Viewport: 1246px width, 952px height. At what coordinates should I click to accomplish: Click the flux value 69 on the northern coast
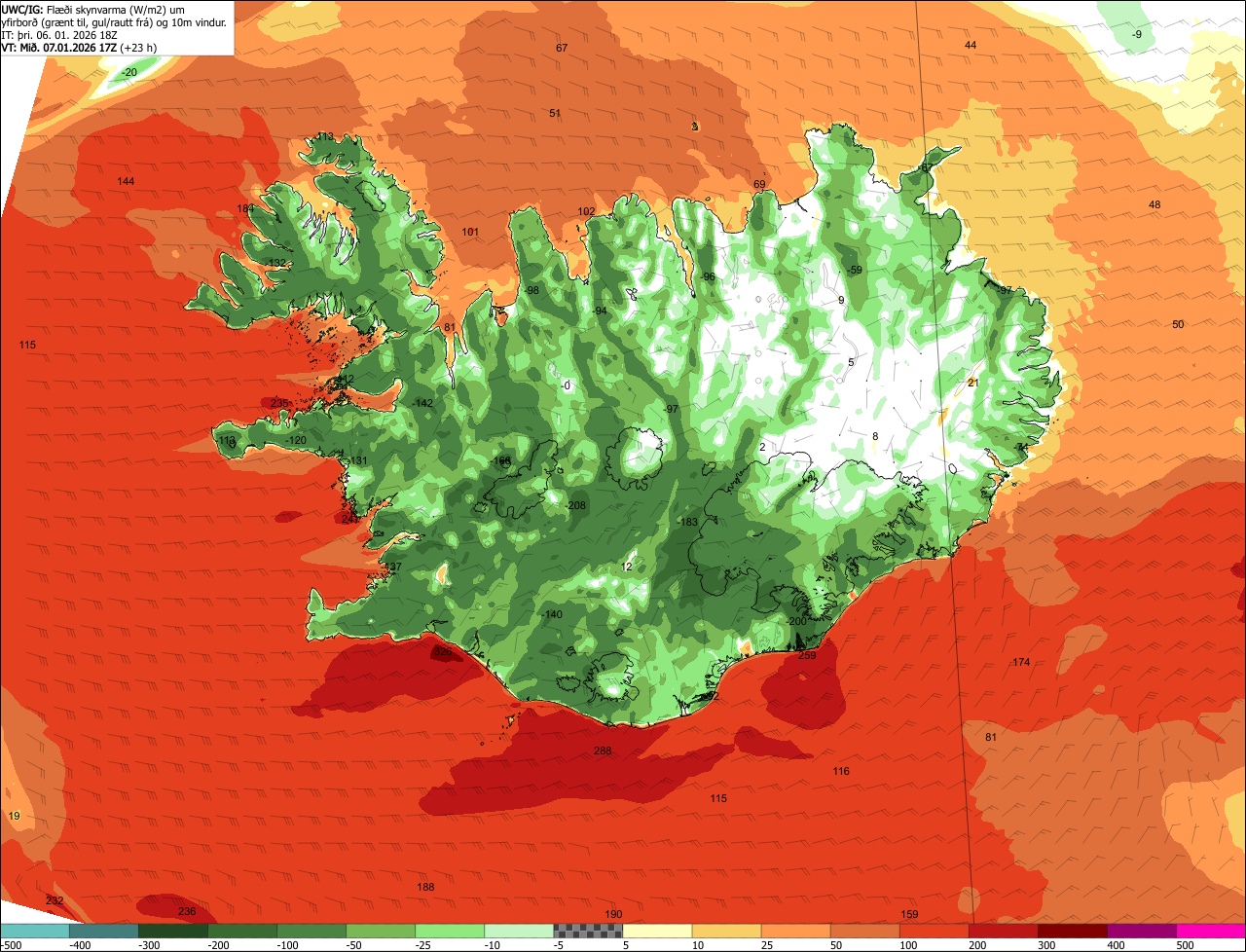pyautogui.click(x=759, y=184)
